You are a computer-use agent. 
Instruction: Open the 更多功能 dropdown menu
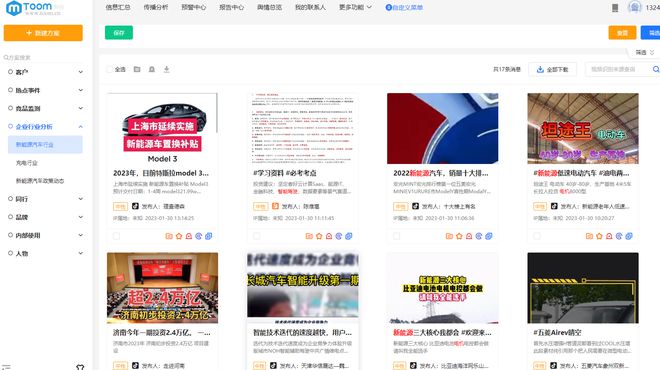(355, 7)
